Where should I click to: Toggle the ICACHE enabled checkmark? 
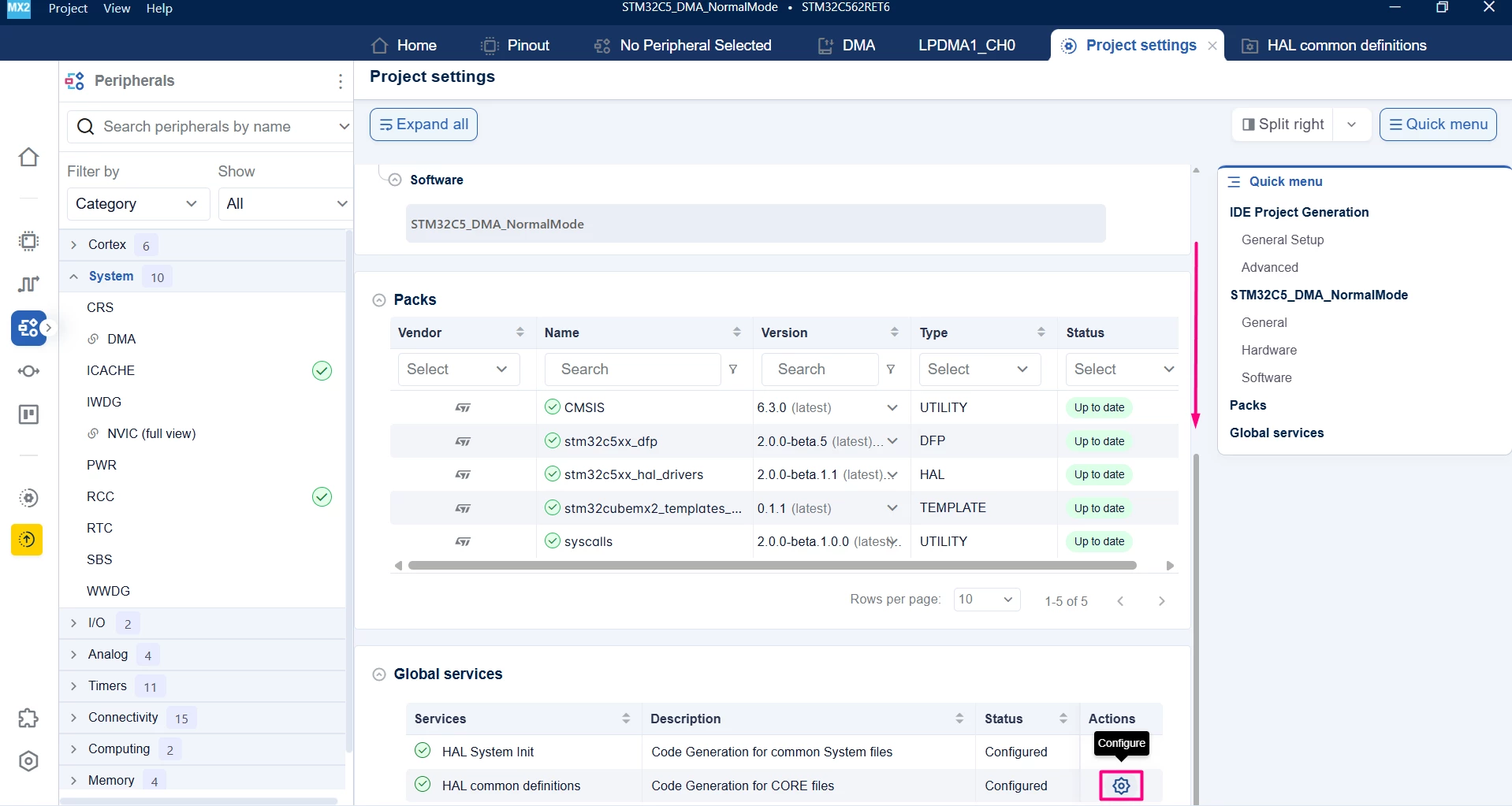click(x=322, y=370)
